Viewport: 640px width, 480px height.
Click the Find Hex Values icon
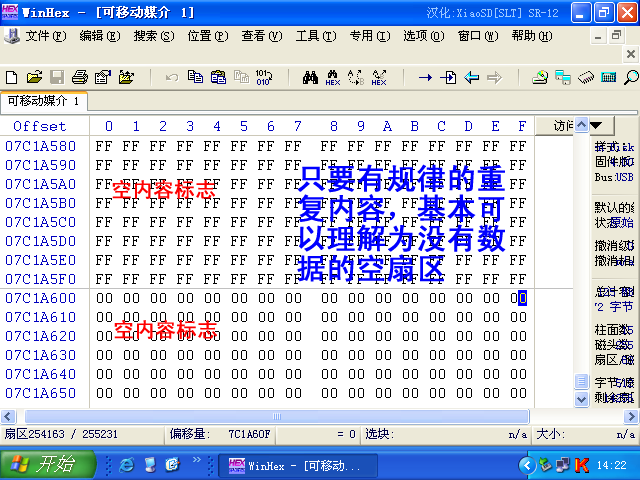(333, 77)
